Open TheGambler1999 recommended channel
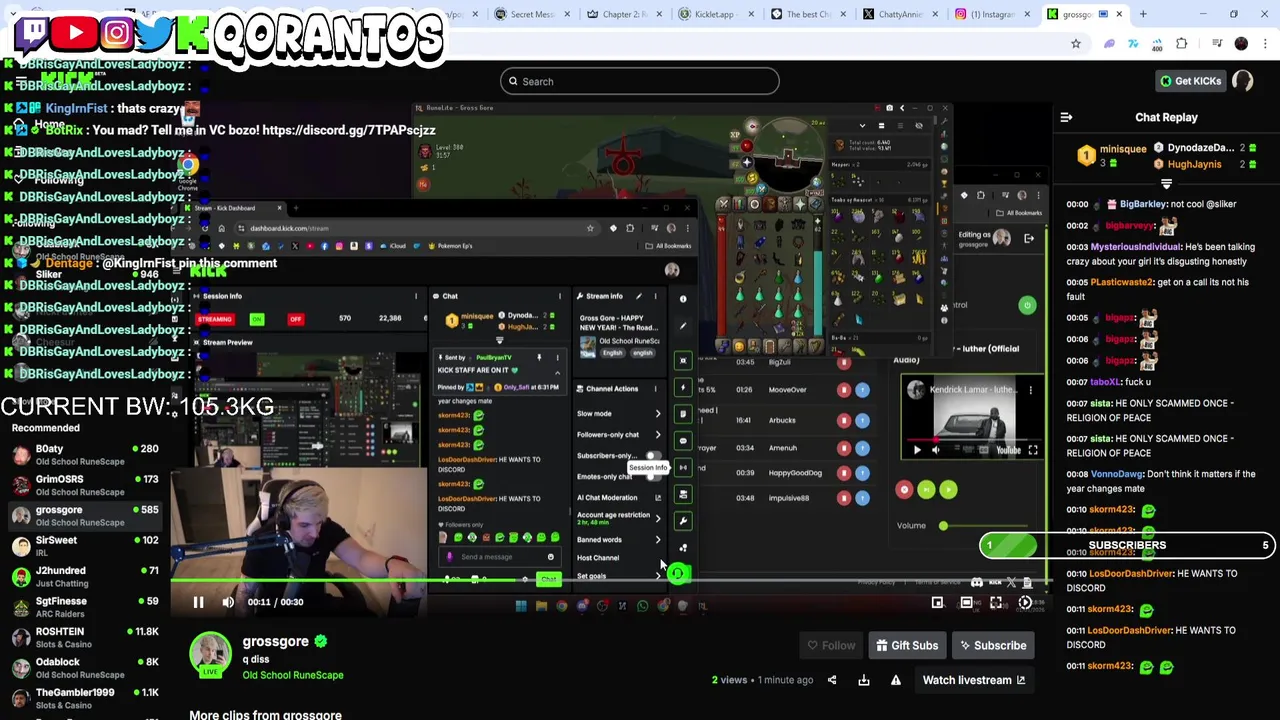 click(85, 698)
